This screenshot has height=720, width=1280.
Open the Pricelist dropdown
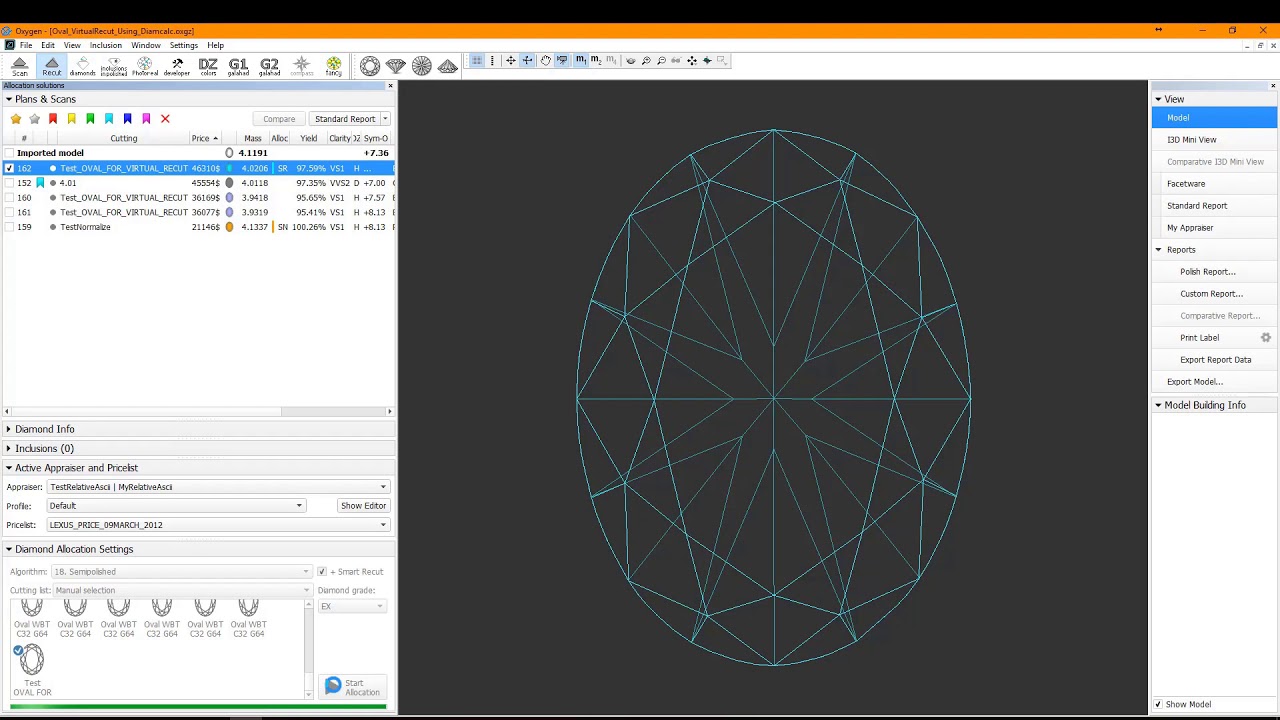tap(218, 525)
